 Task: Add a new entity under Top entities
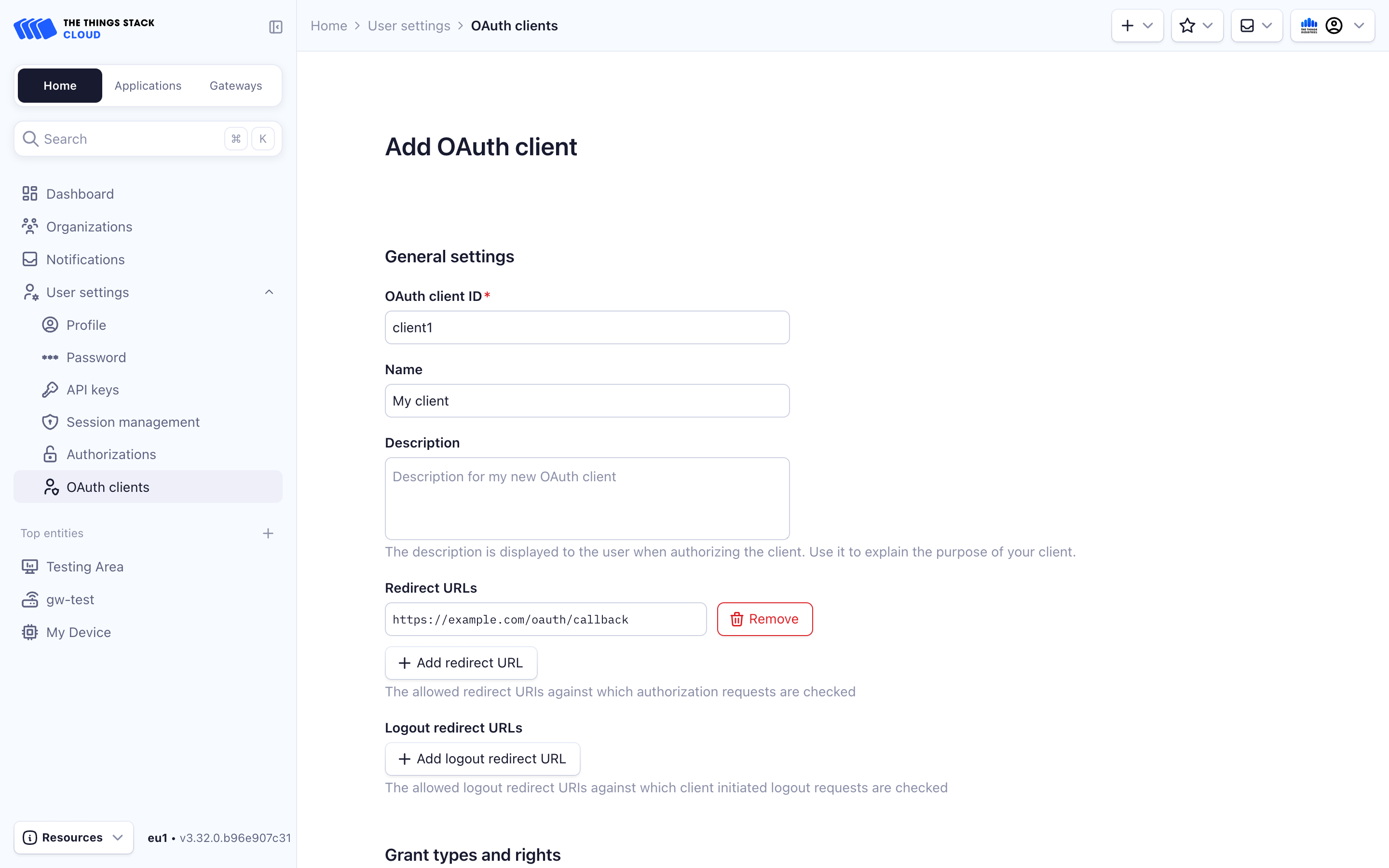pyautogui.click(x=268, y=533)
